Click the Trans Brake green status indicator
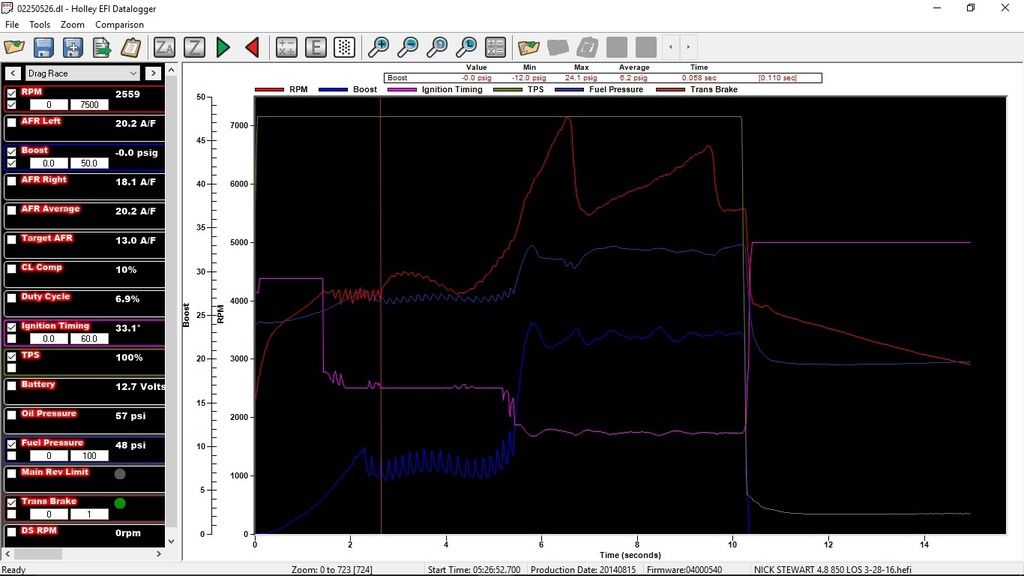The height and width of the screenshot is (576, 1024). coord(120,503)
